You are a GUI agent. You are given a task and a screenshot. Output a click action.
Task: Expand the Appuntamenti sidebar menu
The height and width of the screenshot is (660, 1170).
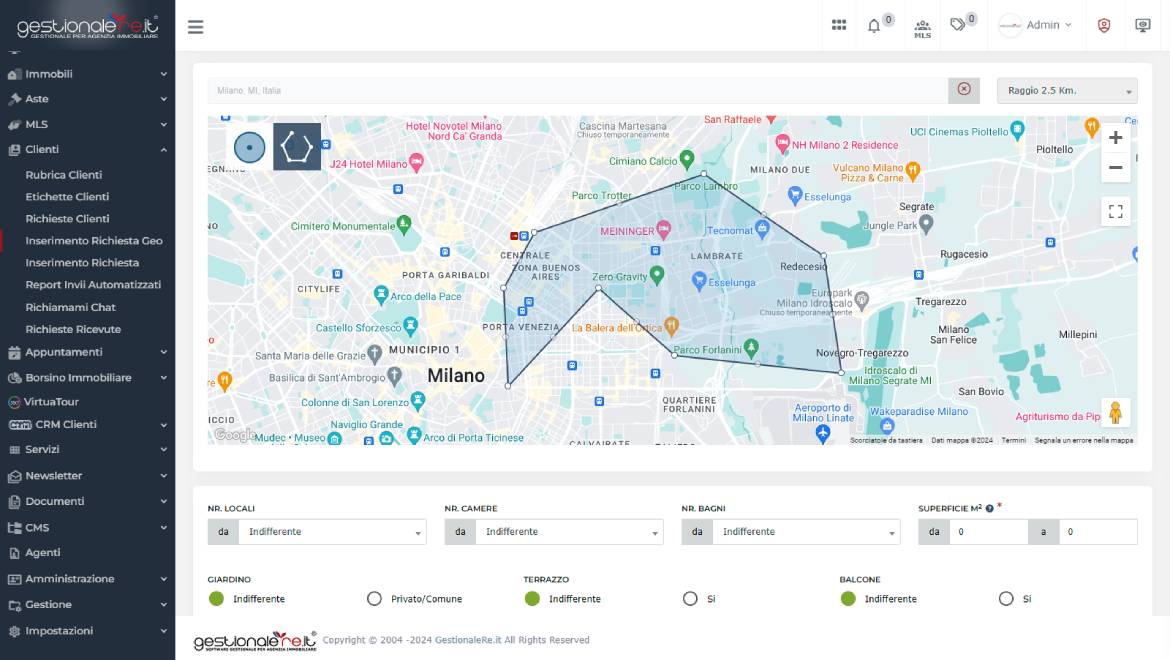[87, 352]
